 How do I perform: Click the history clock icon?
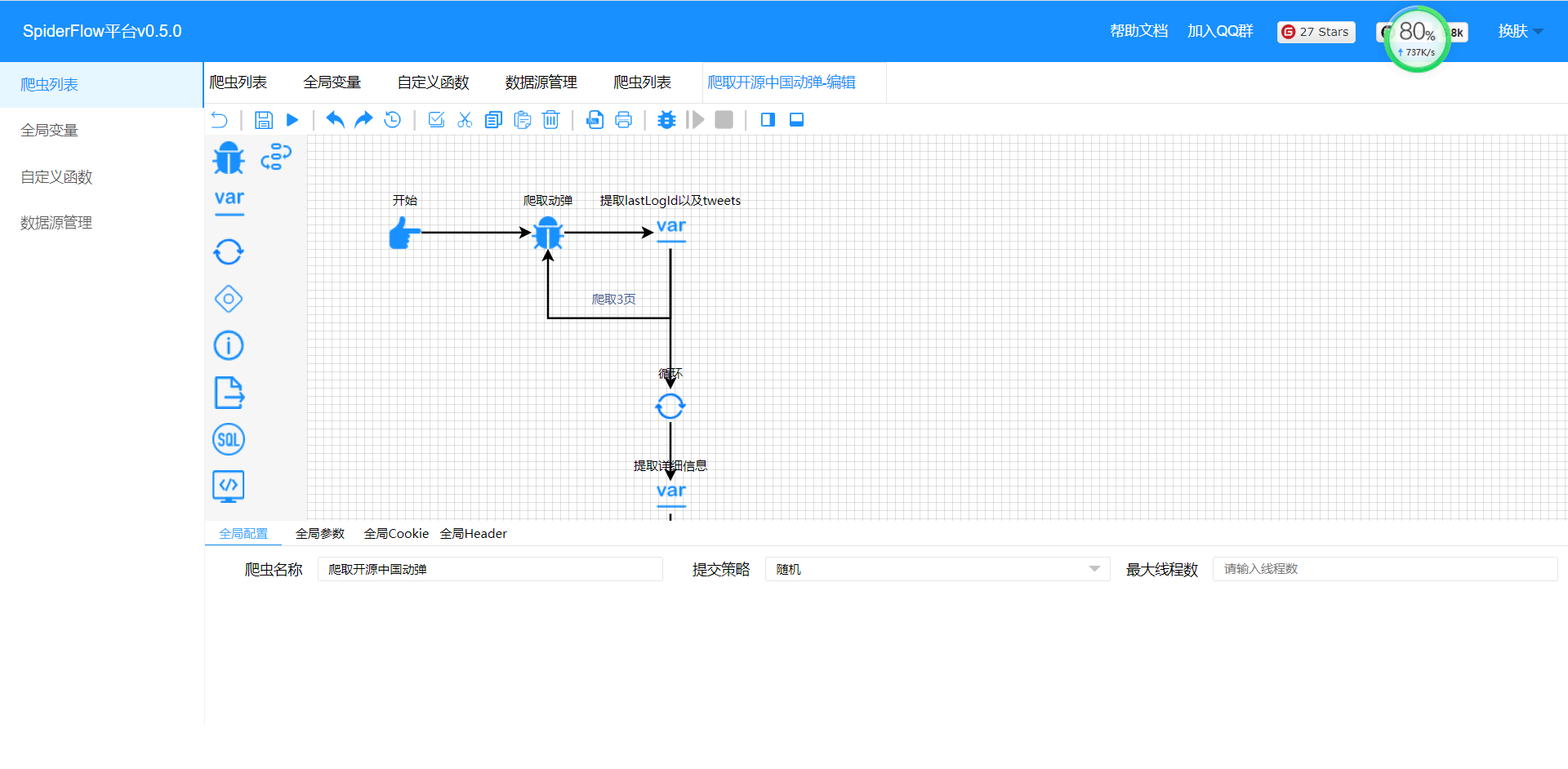(393, 120)
